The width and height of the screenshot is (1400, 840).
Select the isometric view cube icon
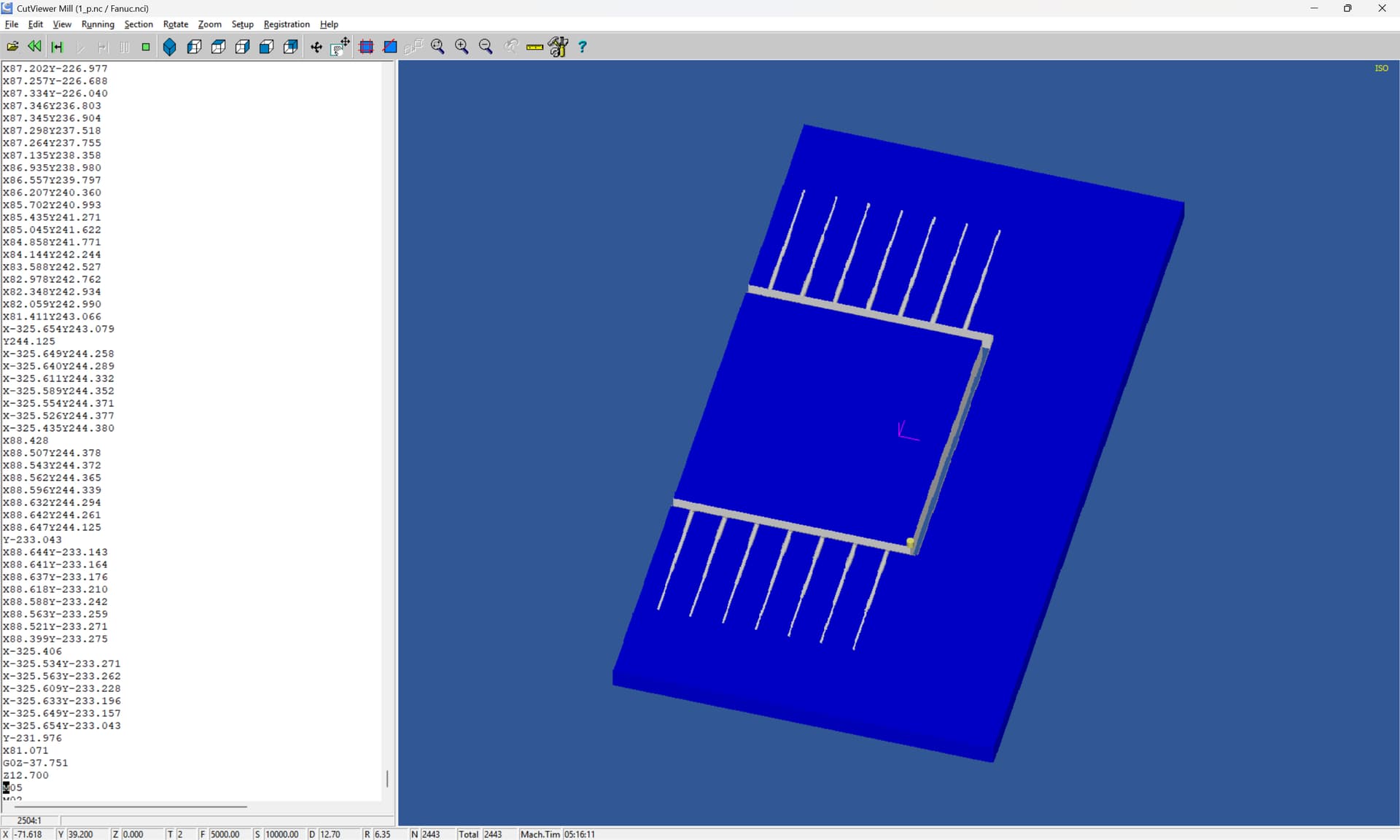point(170,47)
